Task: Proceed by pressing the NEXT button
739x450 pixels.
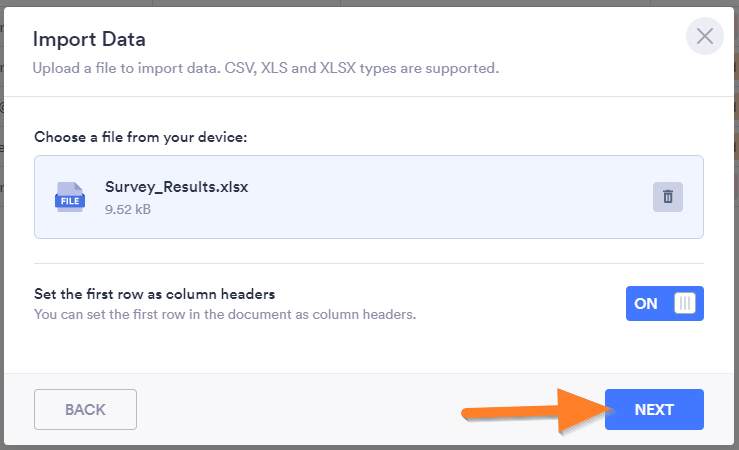Action: click(x=654, y=409)
